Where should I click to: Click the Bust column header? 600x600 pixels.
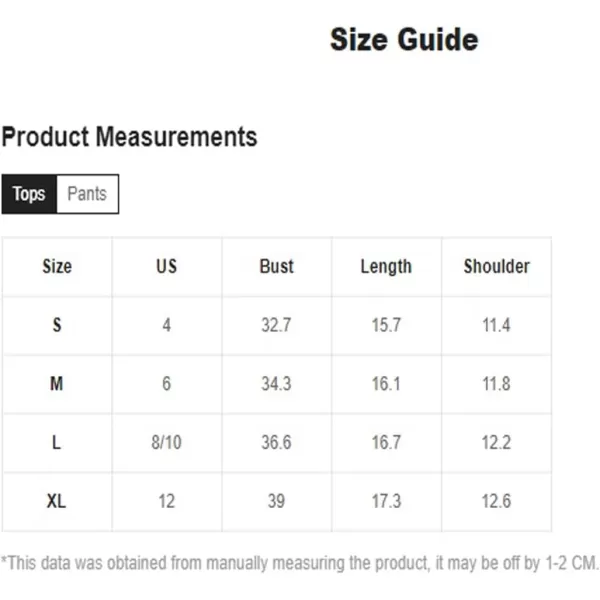tap(276, 266)
